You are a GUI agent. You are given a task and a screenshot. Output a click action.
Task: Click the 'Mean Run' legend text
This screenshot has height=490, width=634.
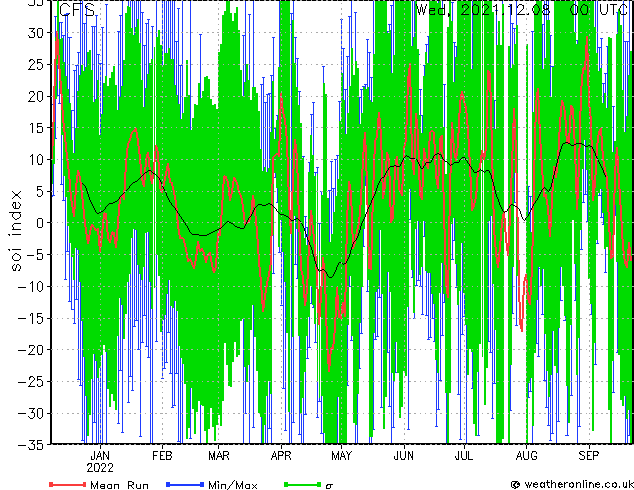coord(120,485)
